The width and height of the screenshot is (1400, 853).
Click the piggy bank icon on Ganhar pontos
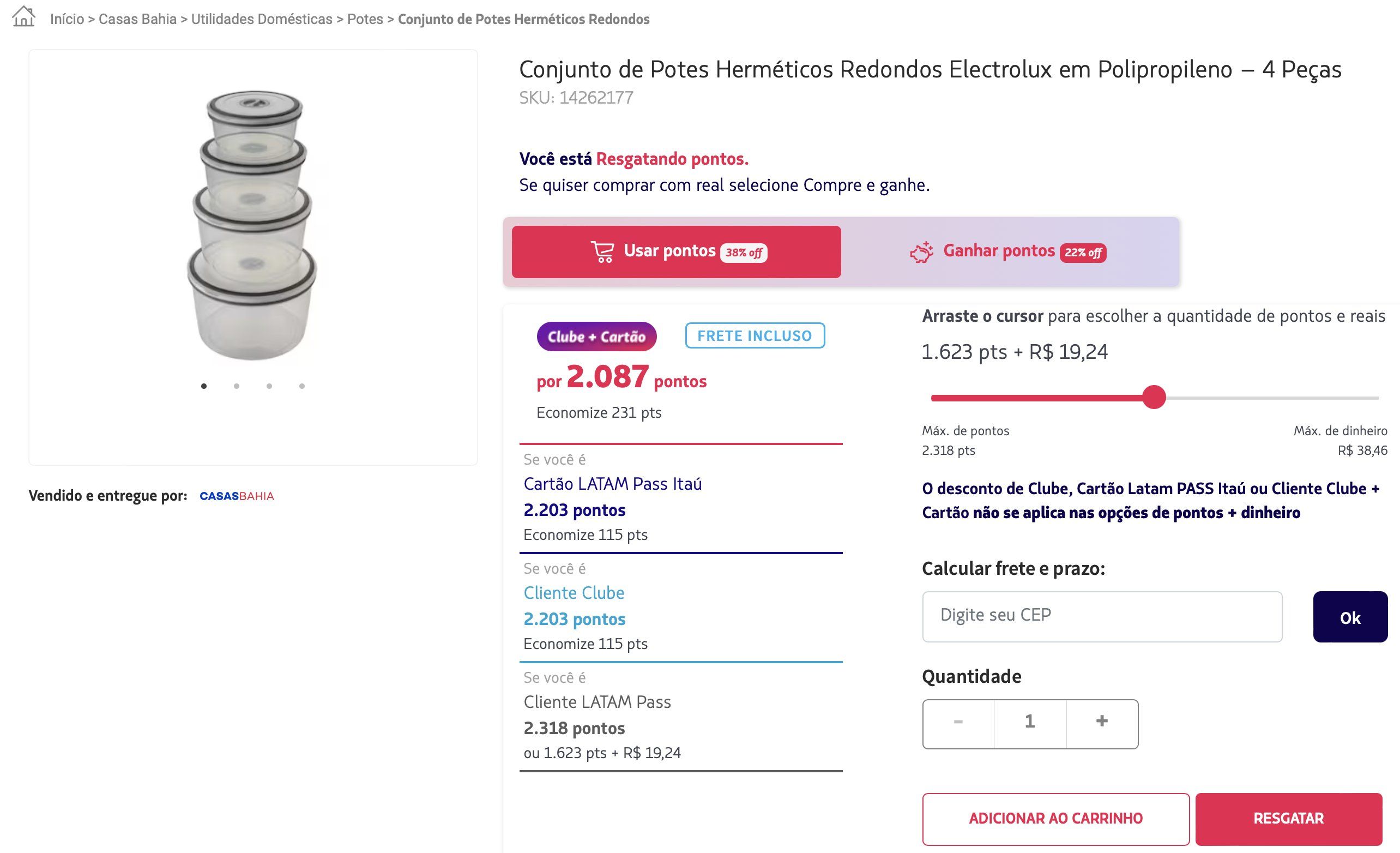click(x=921, y=252)
